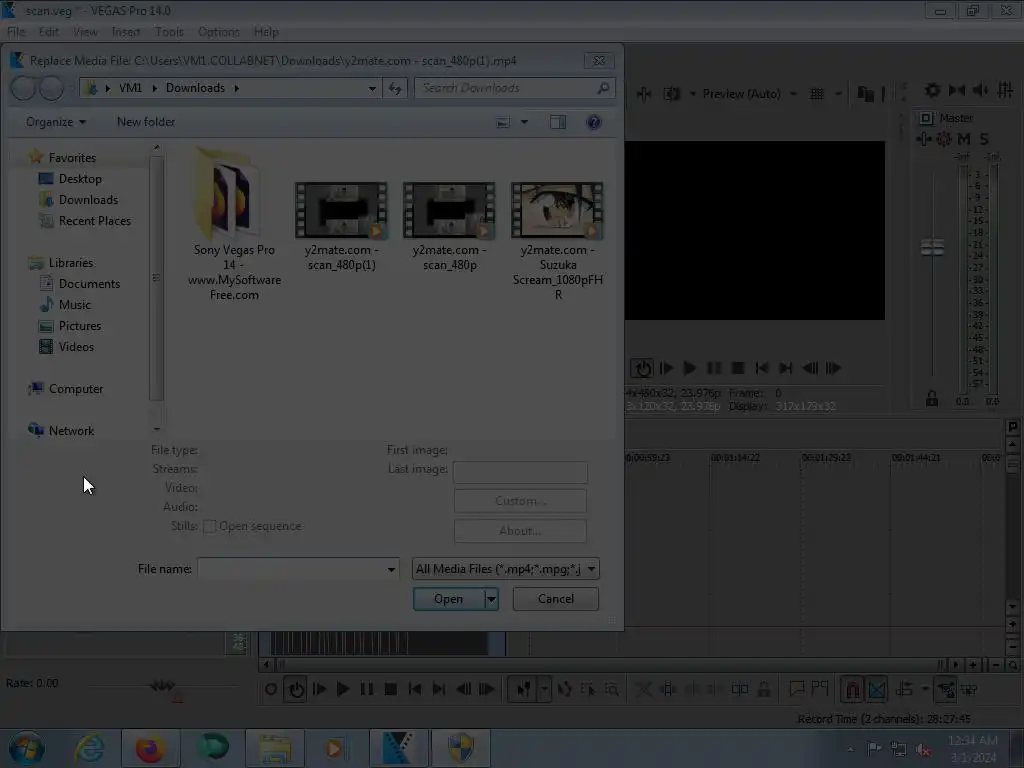Screen dimensions: 1024x768
Task: Open the edit tool selection dropdown arrow
Action: click(x=544, y=689)
